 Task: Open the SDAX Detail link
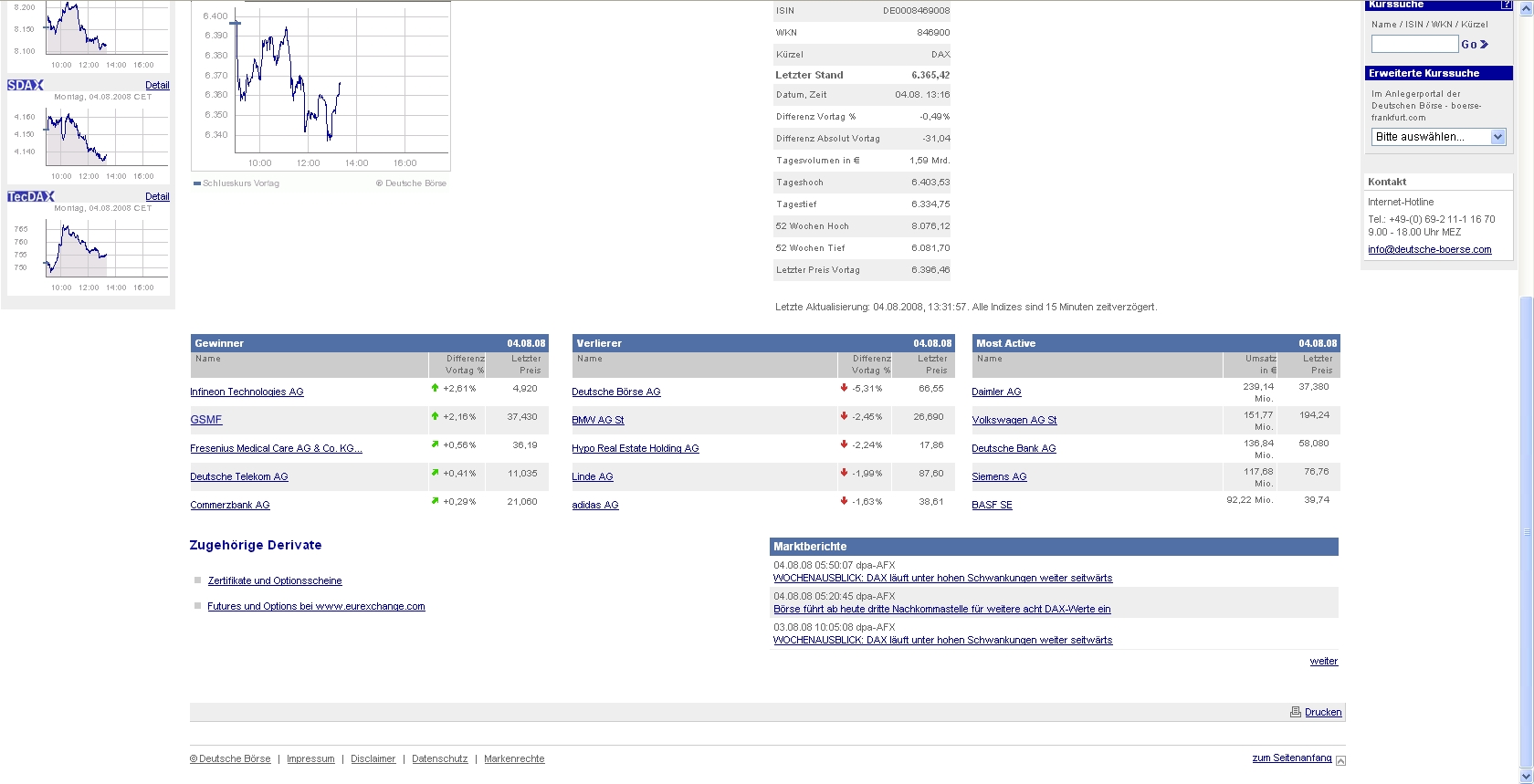coord(157,85)
